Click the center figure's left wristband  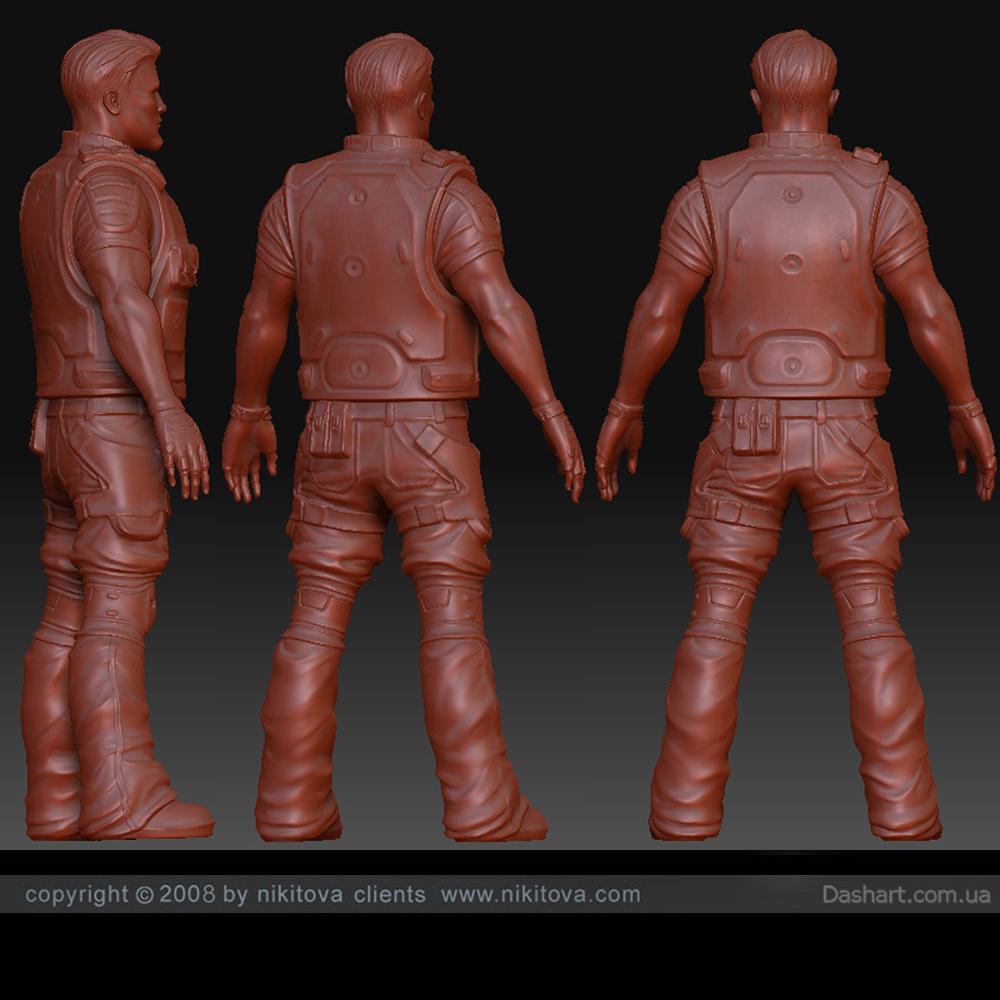click(250, 412)
